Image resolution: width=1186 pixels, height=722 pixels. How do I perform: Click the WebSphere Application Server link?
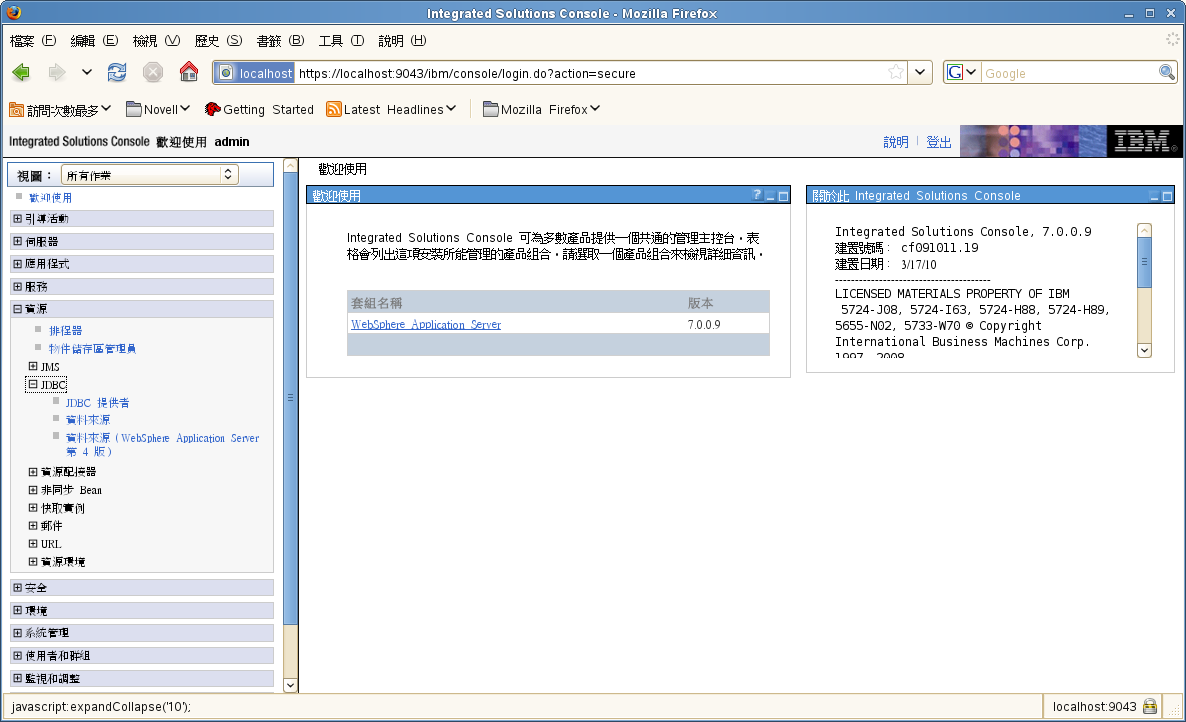coord(426,324)
